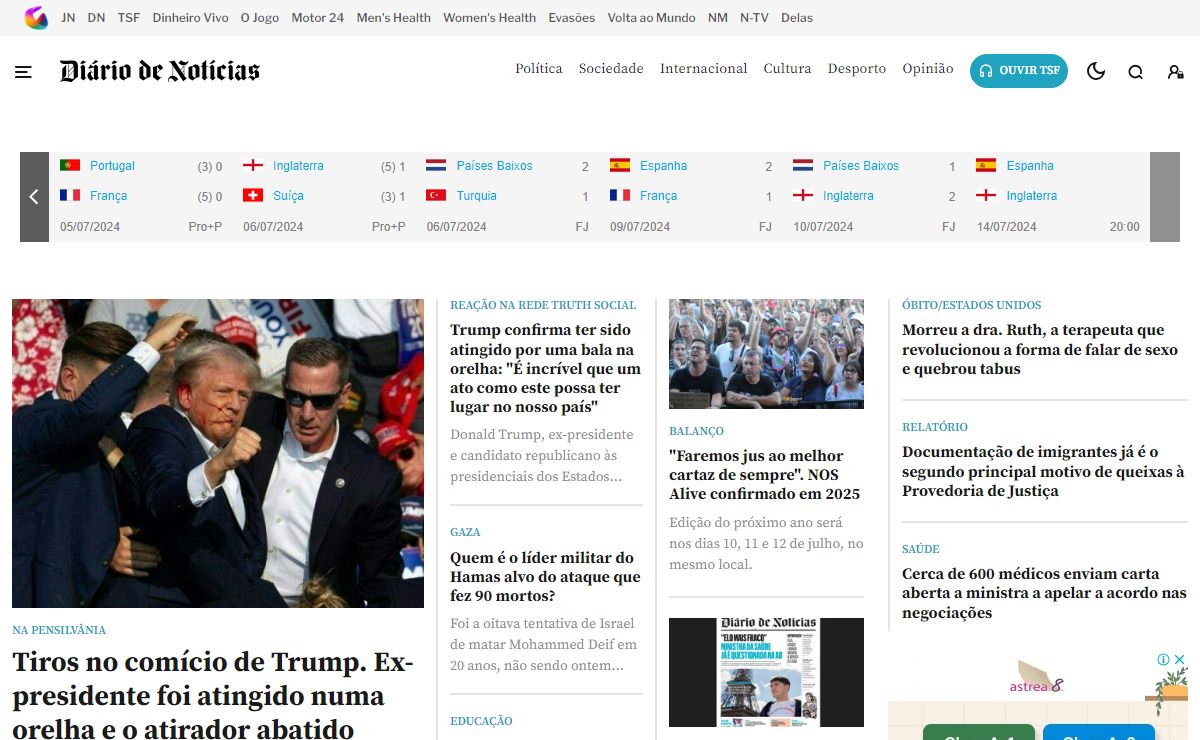Open Volta ao Mundo link
The width and height of the screenshot is (1200, 740).
click(x=652, y=18)
